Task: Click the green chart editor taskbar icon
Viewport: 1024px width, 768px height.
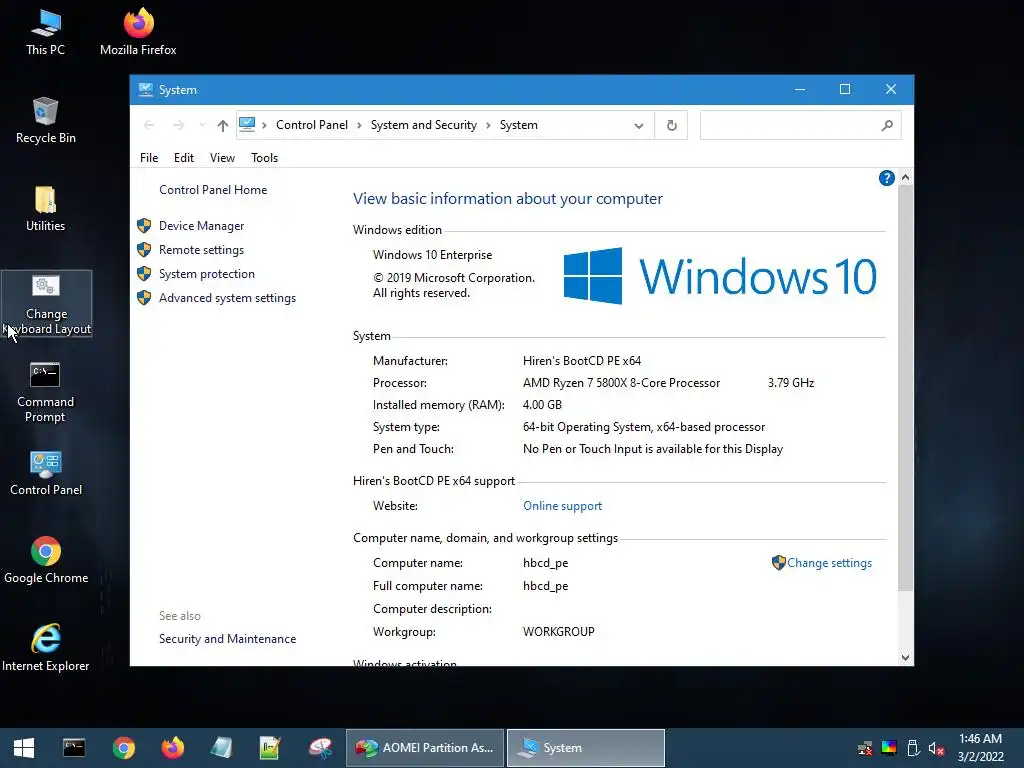Action: tap(270, 748)
